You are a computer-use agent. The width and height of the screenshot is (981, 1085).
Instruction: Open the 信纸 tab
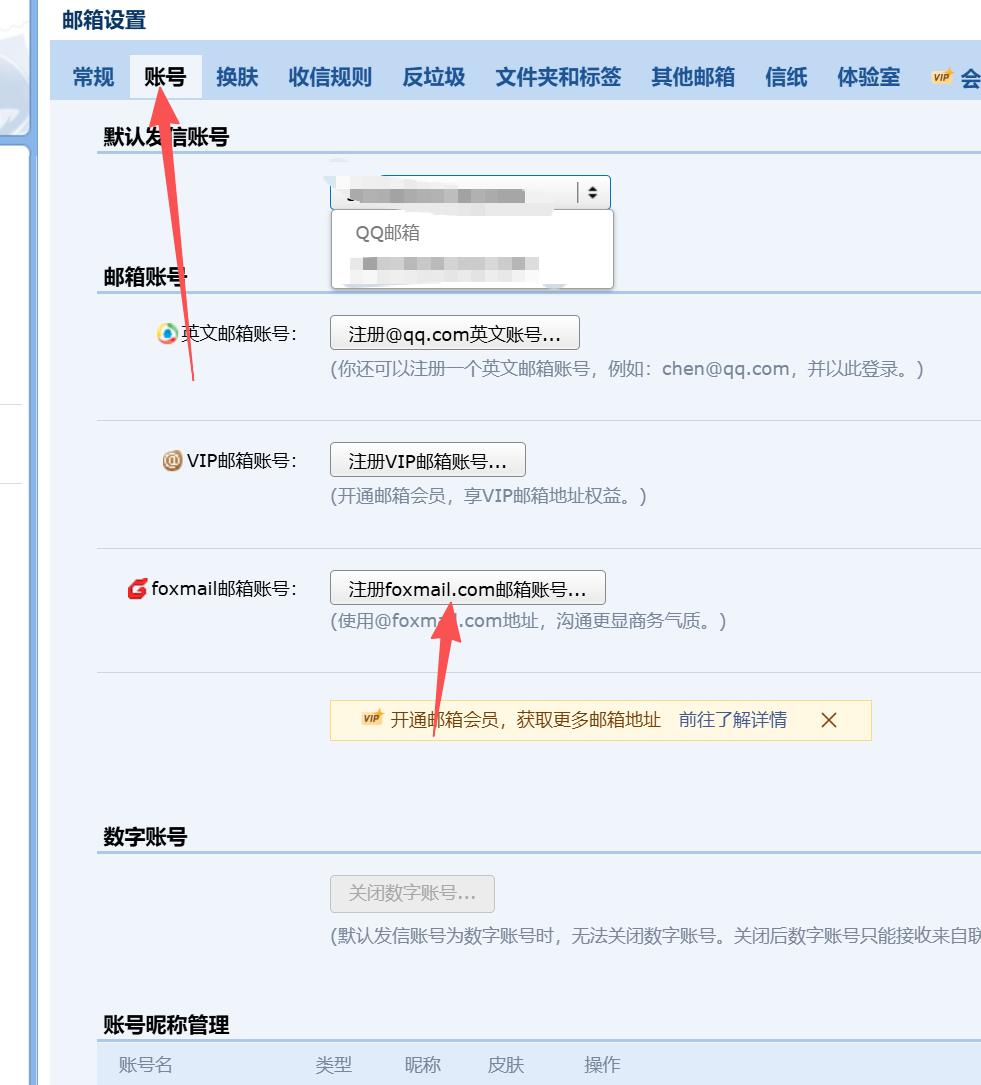pos(786,77)
